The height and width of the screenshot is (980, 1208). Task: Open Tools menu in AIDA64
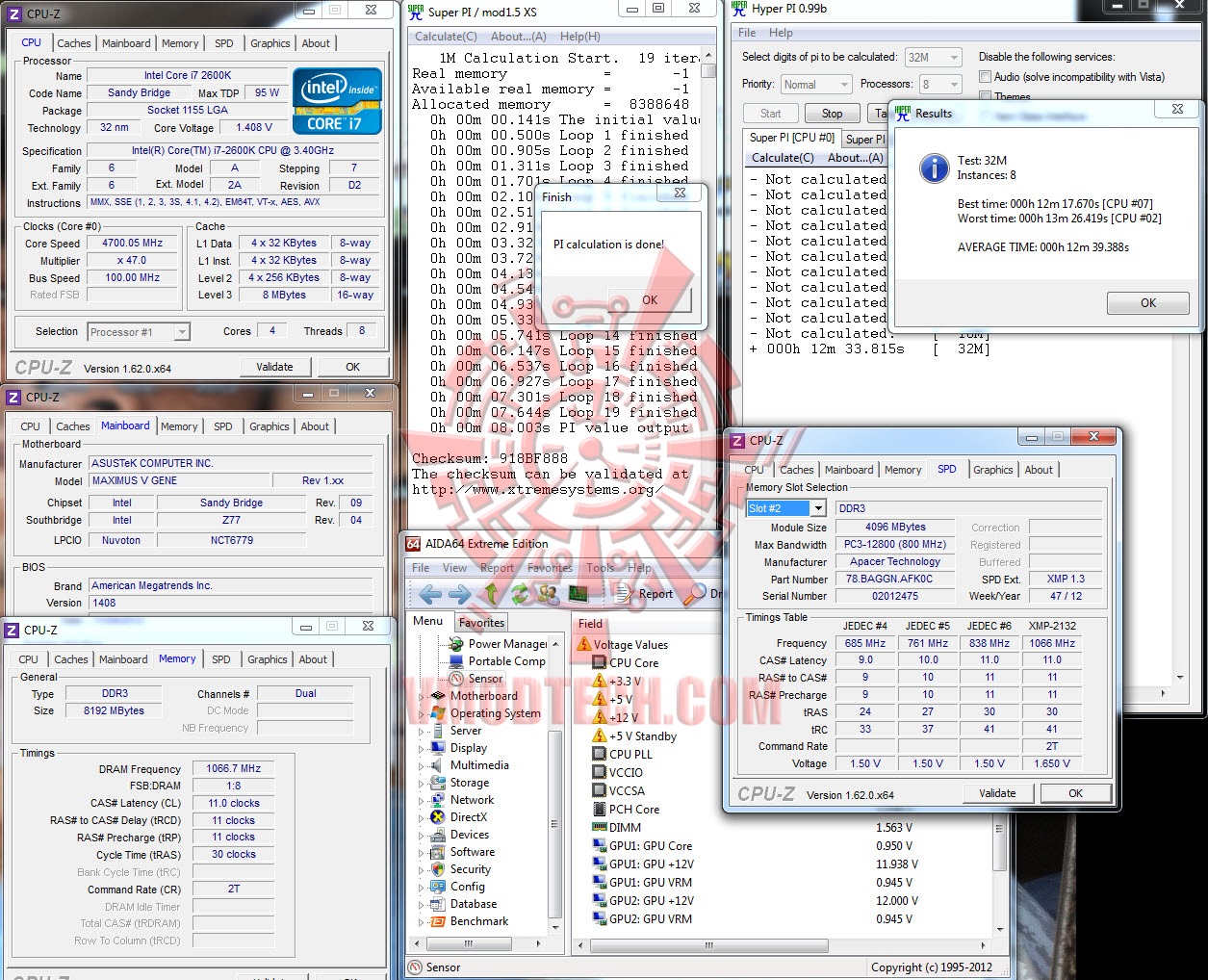[600, 568]
